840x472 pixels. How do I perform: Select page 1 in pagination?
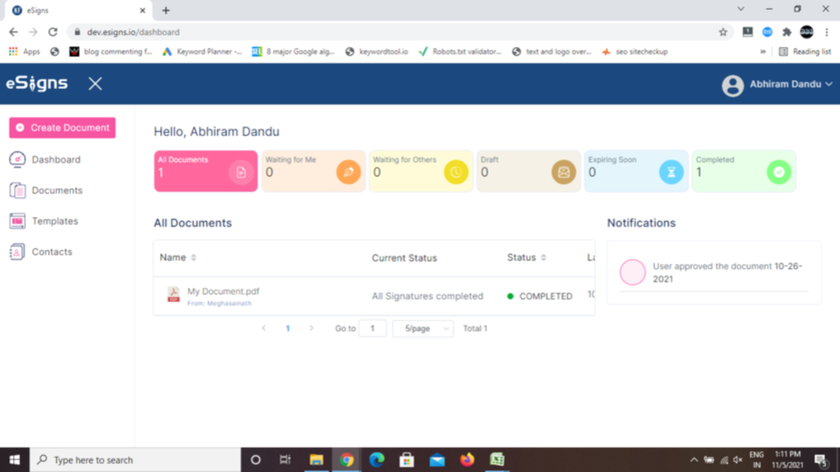pyautogui.click(x=288, y=328)
